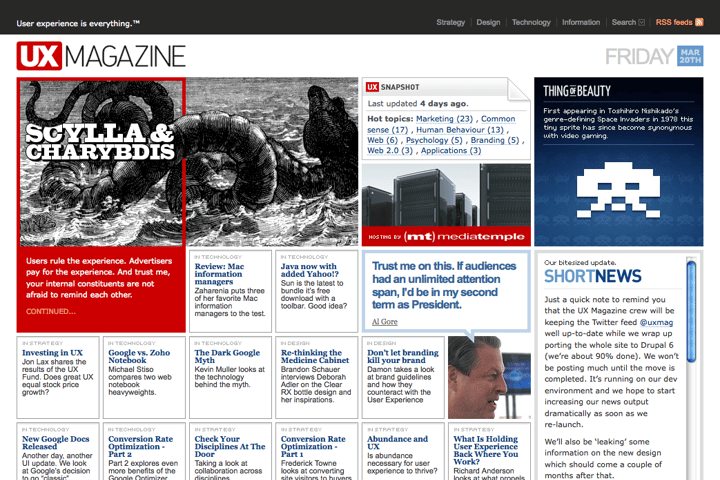Viewport: 720px width, 480px height.
Task: Click the Al Gore photo
Action: coord(489,377)
